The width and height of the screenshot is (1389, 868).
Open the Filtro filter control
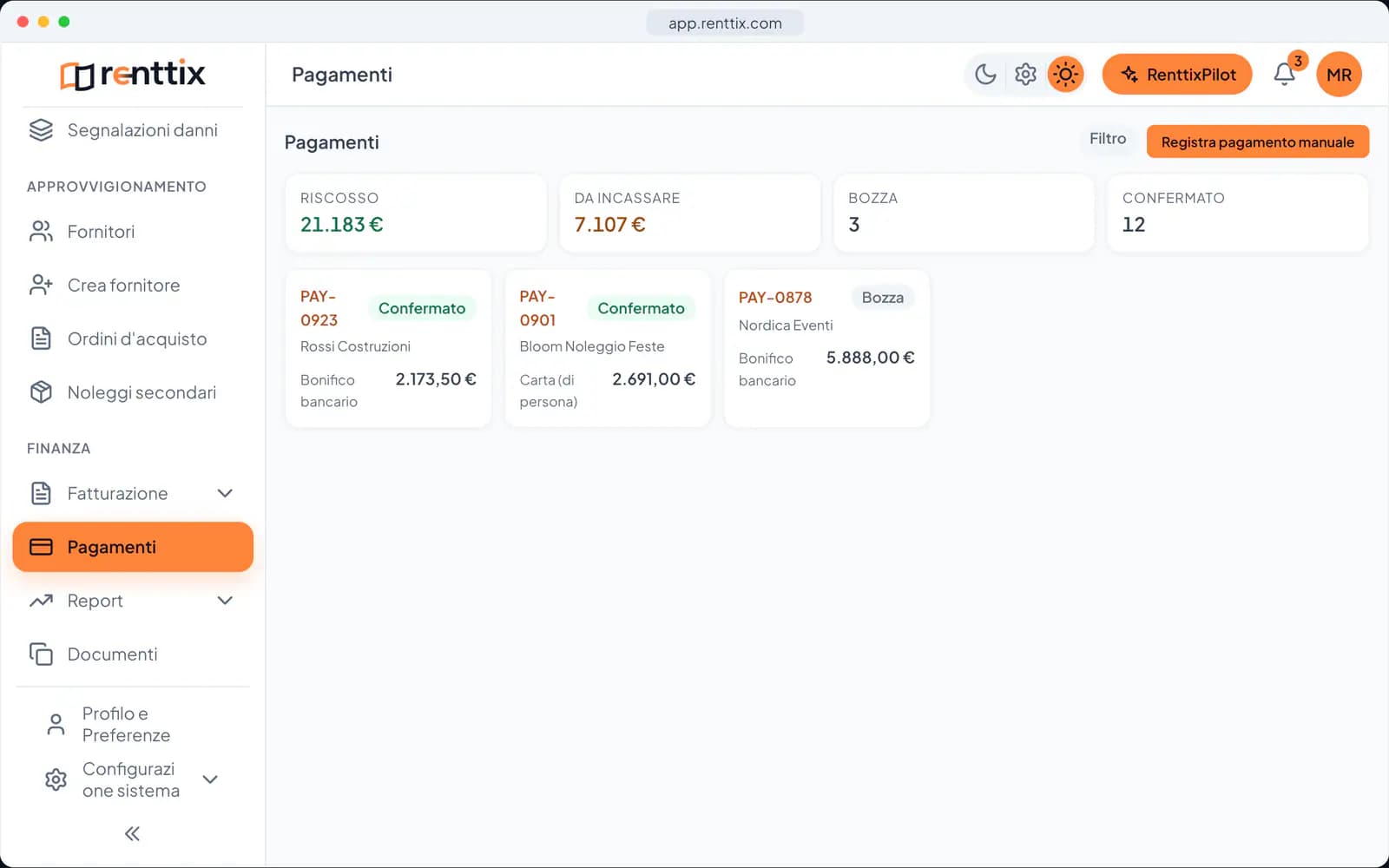pos(1108,139)
